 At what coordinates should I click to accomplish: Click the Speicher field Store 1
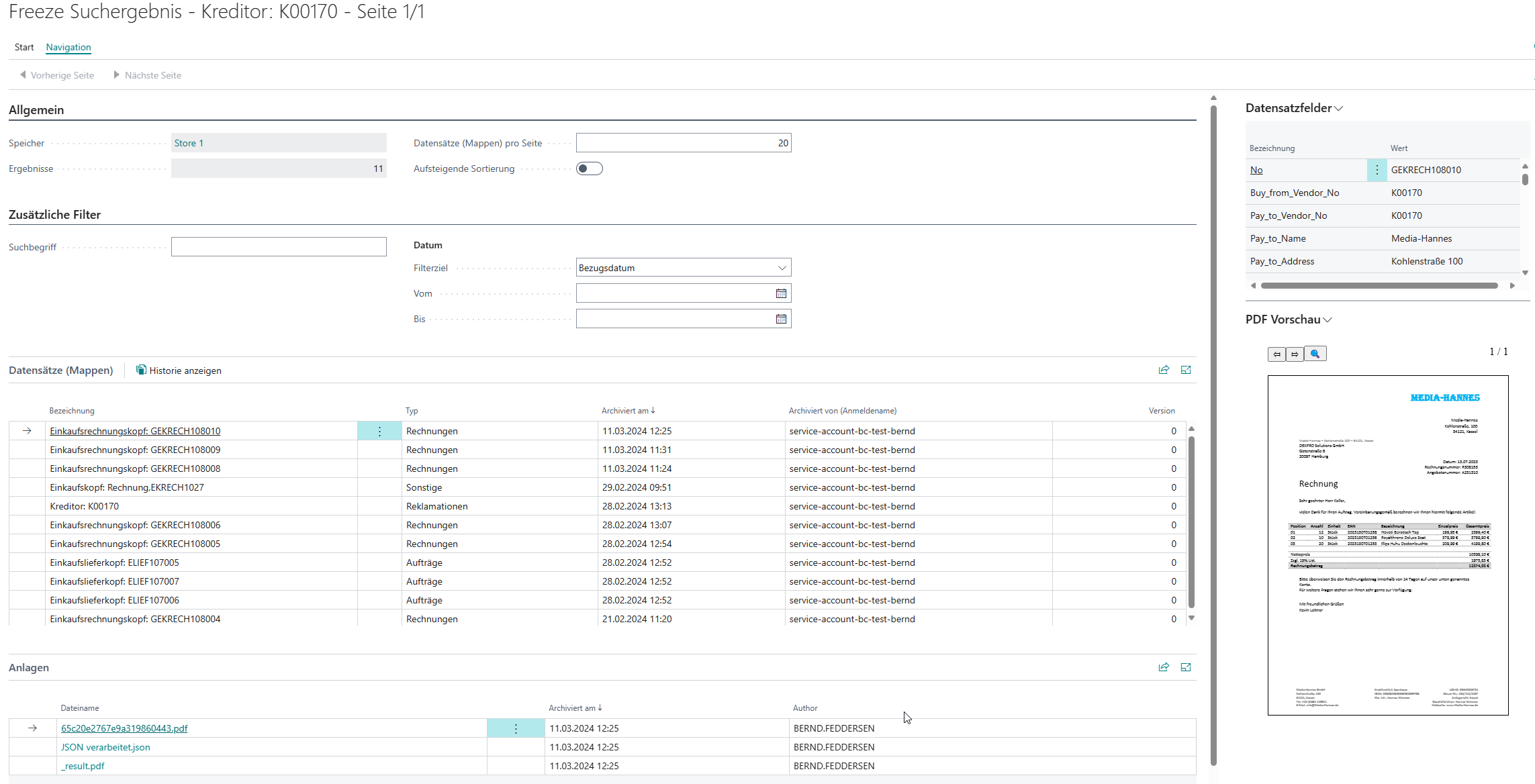tap(279, 143)
